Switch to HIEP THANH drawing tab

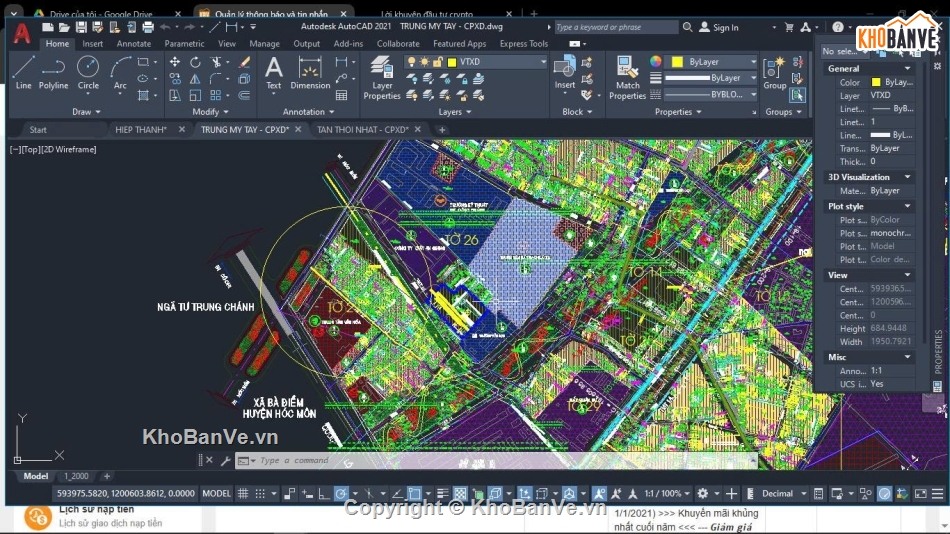[141, 129]
